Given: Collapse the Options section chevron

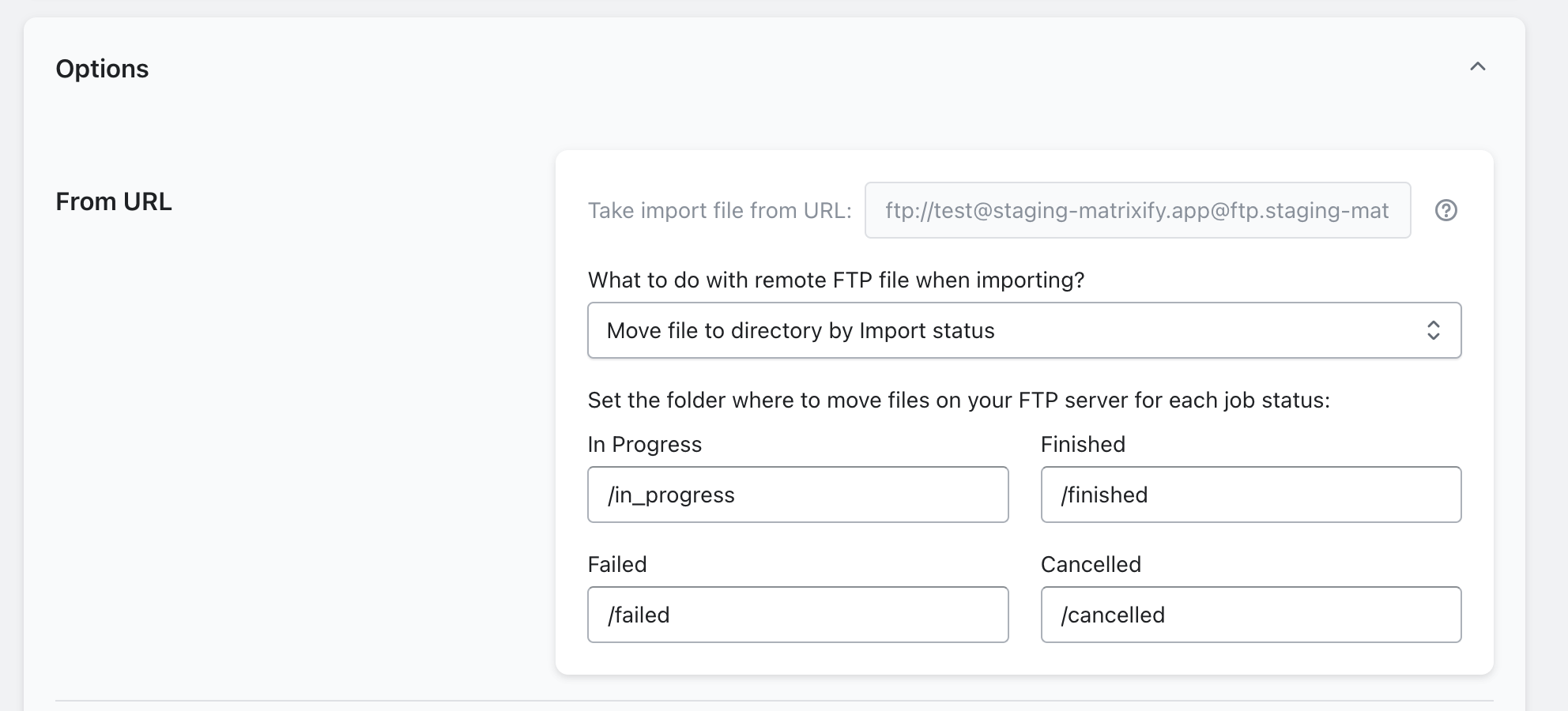Looking at the screenshot, I should [x=1477, y=67].
